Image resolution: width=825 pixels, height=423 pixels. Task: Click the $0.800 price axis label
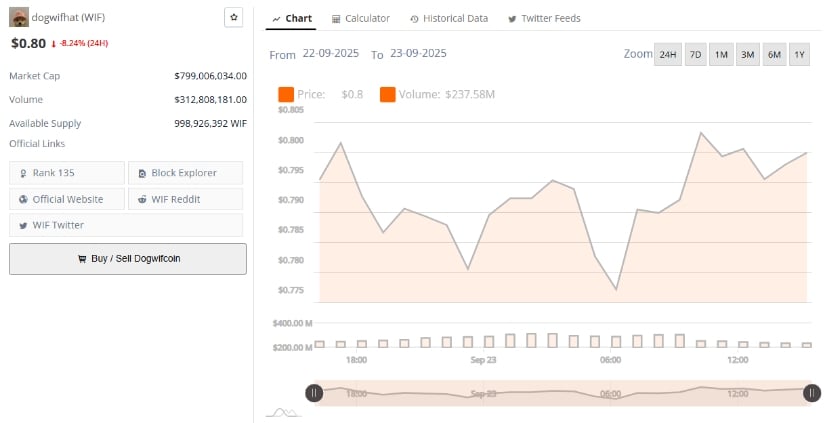click(291, 140)
